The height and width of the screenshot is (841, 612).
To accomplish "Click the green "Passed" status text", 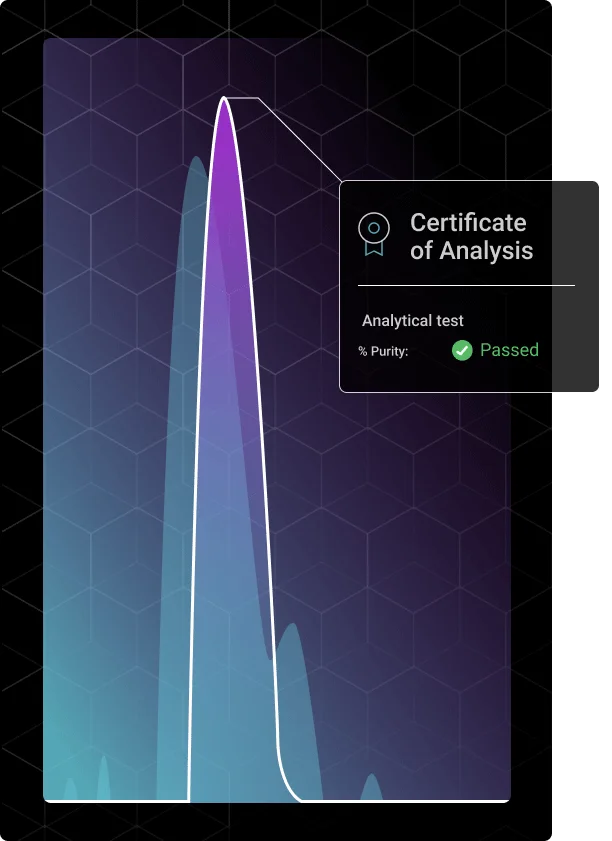I will [509, 350].
